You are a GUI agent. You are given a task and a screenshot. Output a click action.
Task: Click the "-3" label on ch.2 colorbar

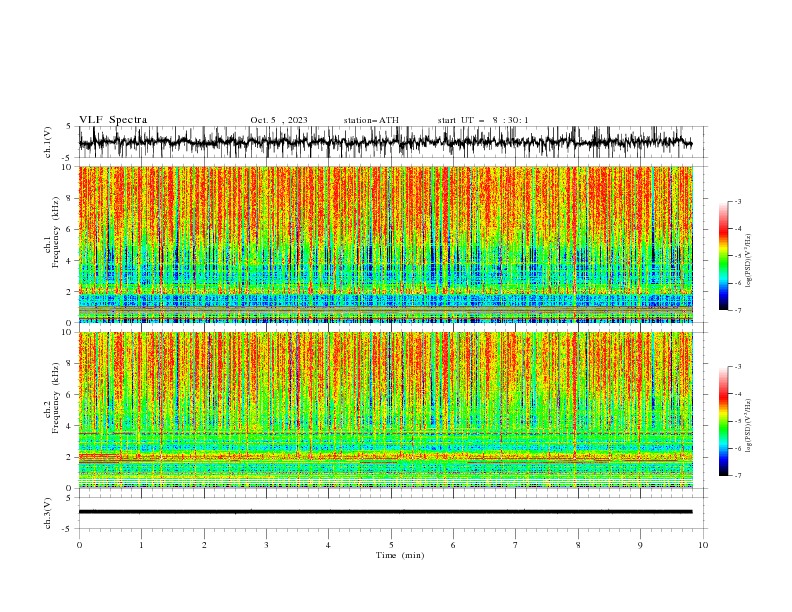click(x=737, y=367)
